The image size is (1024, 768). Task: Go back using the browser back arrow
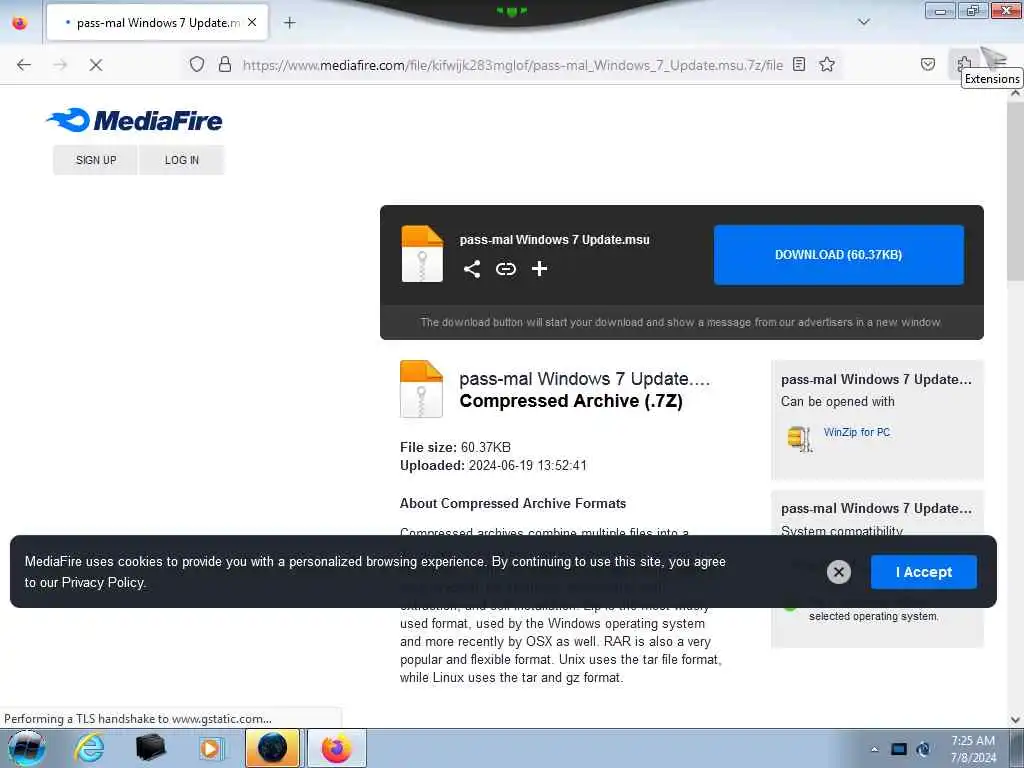[x=24, y=65]
